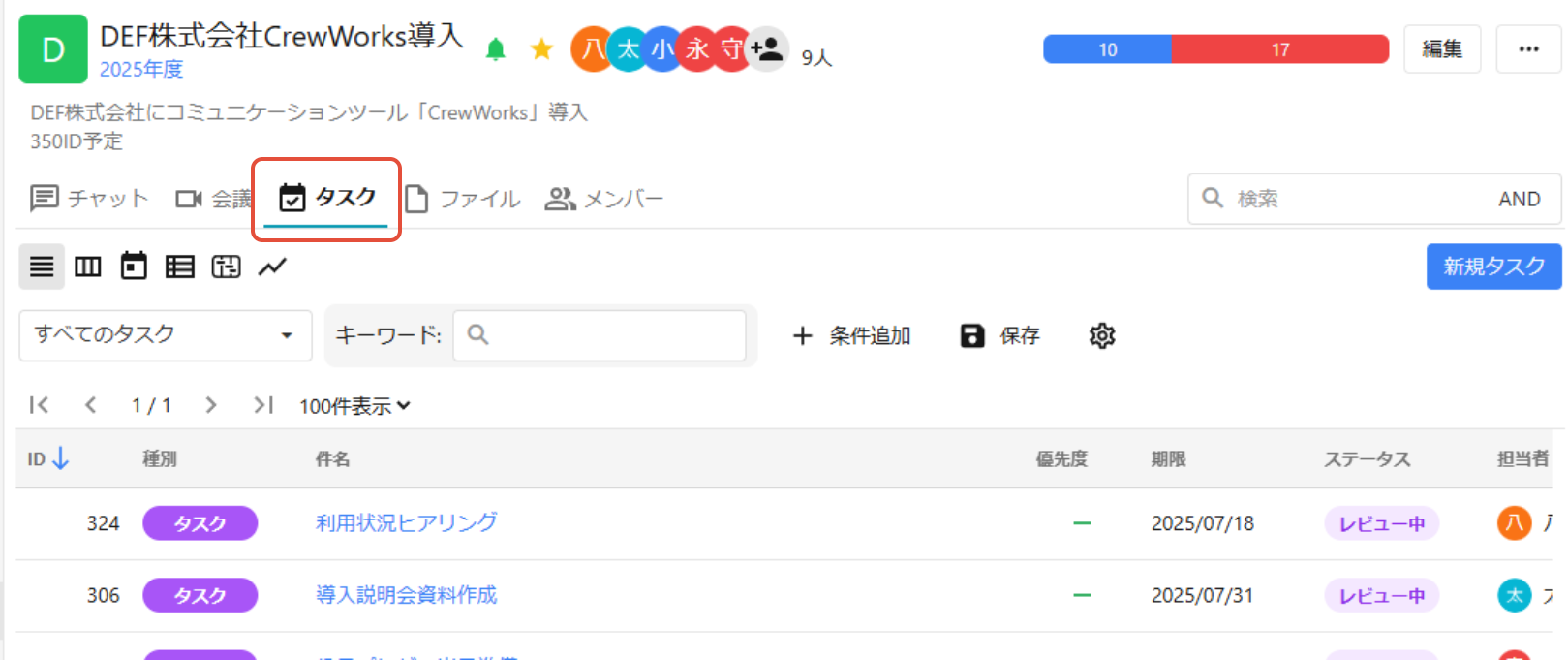Click the 2025年度 link under project title
1568x660 pixels.
(141, 69)
